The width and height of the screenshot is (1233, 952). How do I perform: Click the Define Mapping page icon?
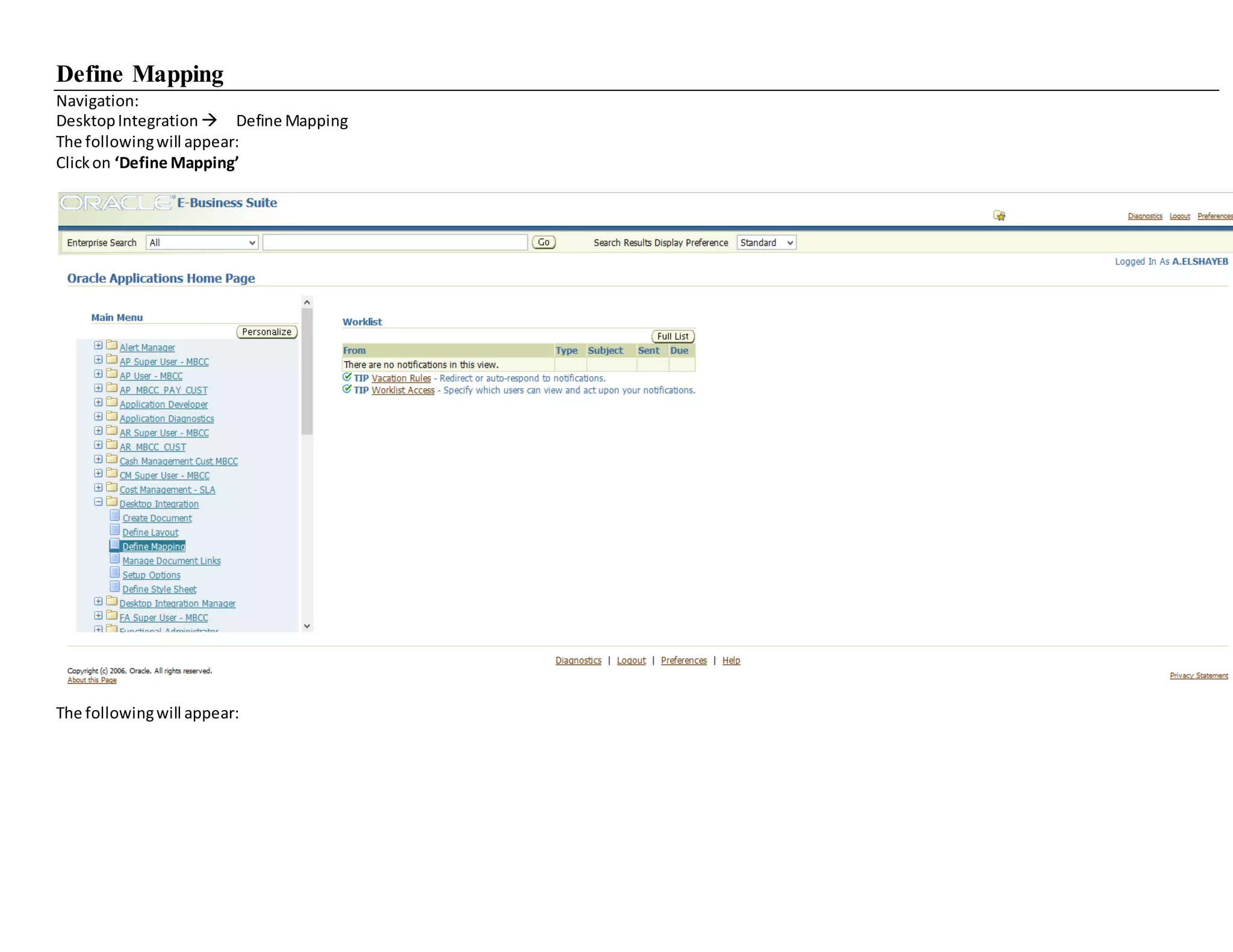pos(115,545)
